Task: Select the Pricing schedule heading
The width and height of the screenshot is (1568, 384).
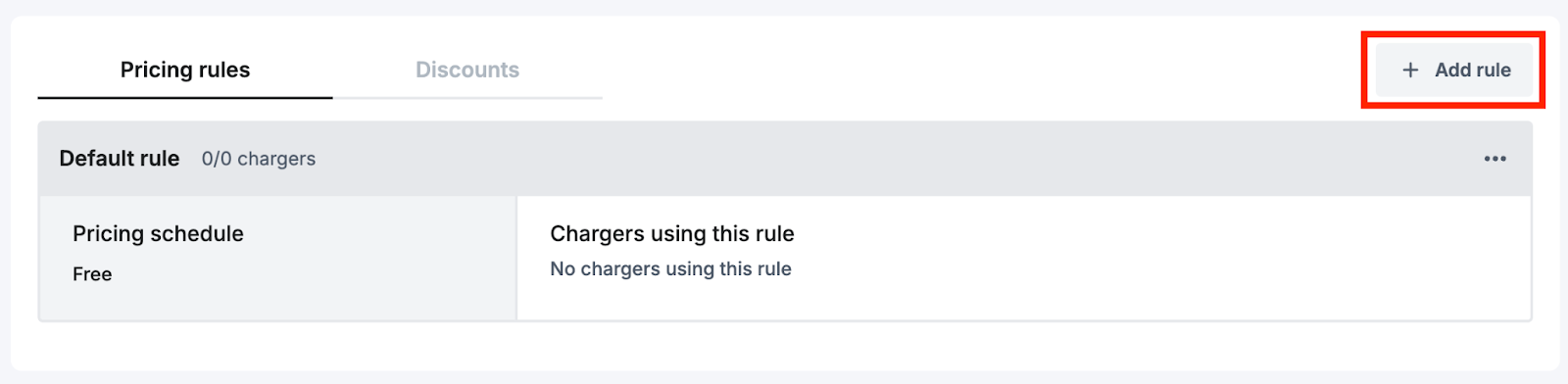Action: (x=158, y=233)
